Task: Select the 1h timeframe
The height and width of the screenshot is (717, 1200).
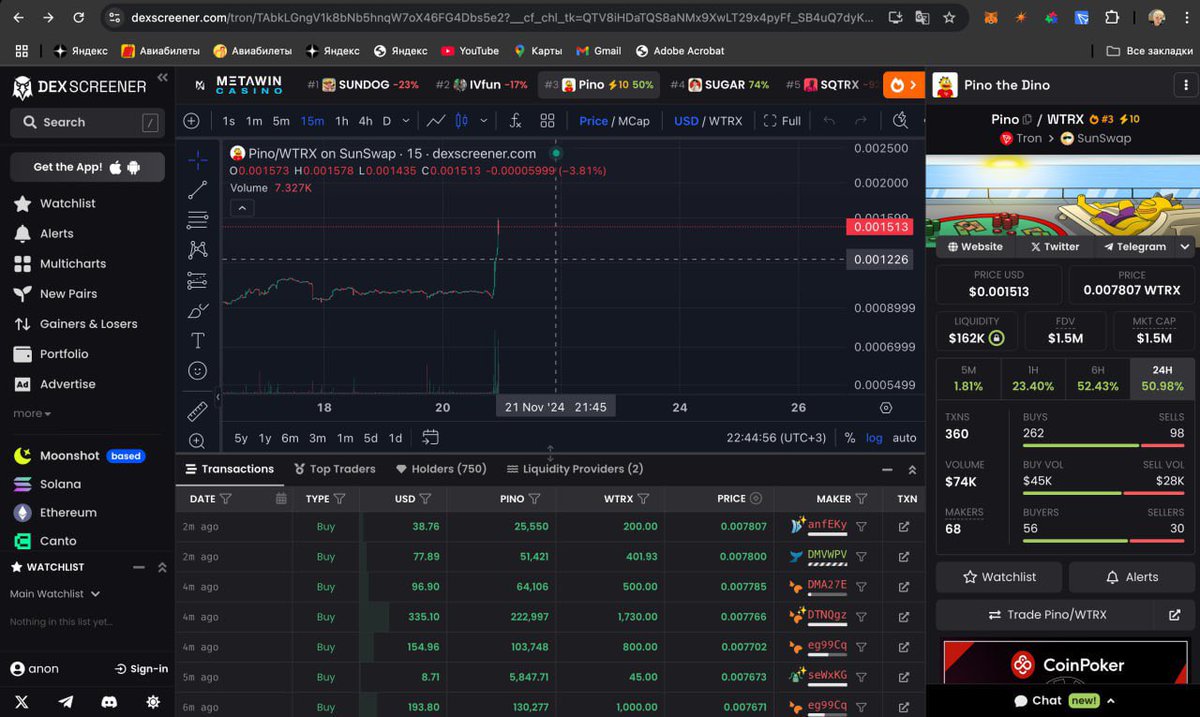Action: pos(342,121)
